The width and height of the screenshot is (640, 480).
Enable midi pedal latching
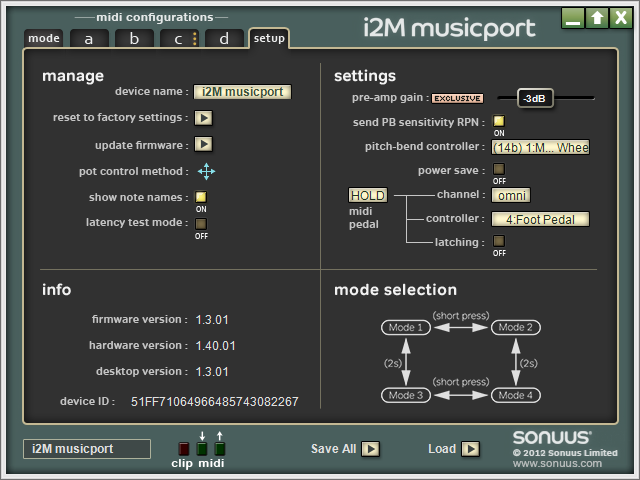coord(499,241)
